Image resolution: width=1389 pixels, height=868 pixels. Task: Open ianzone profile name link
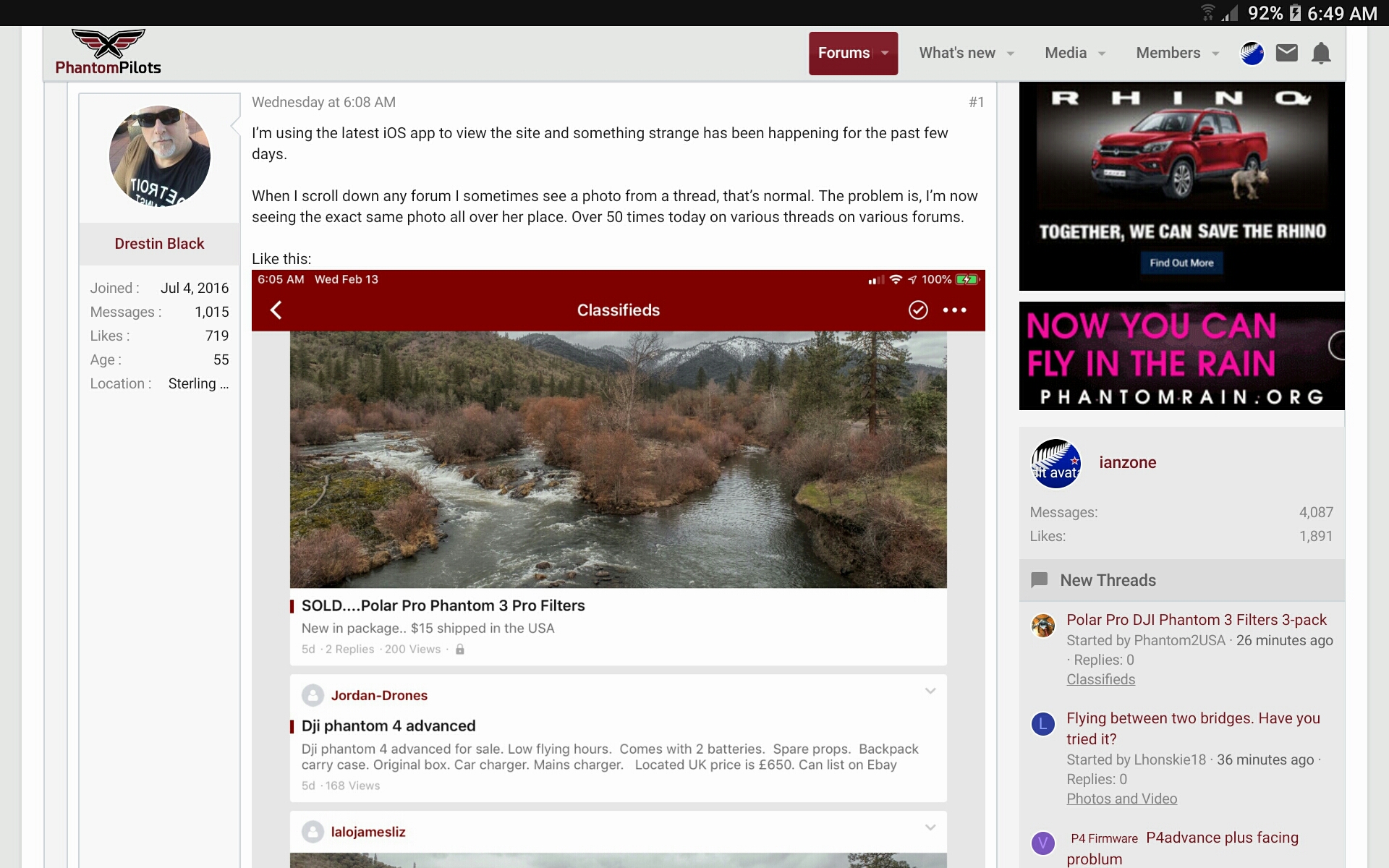click(x=1127, y=463)
